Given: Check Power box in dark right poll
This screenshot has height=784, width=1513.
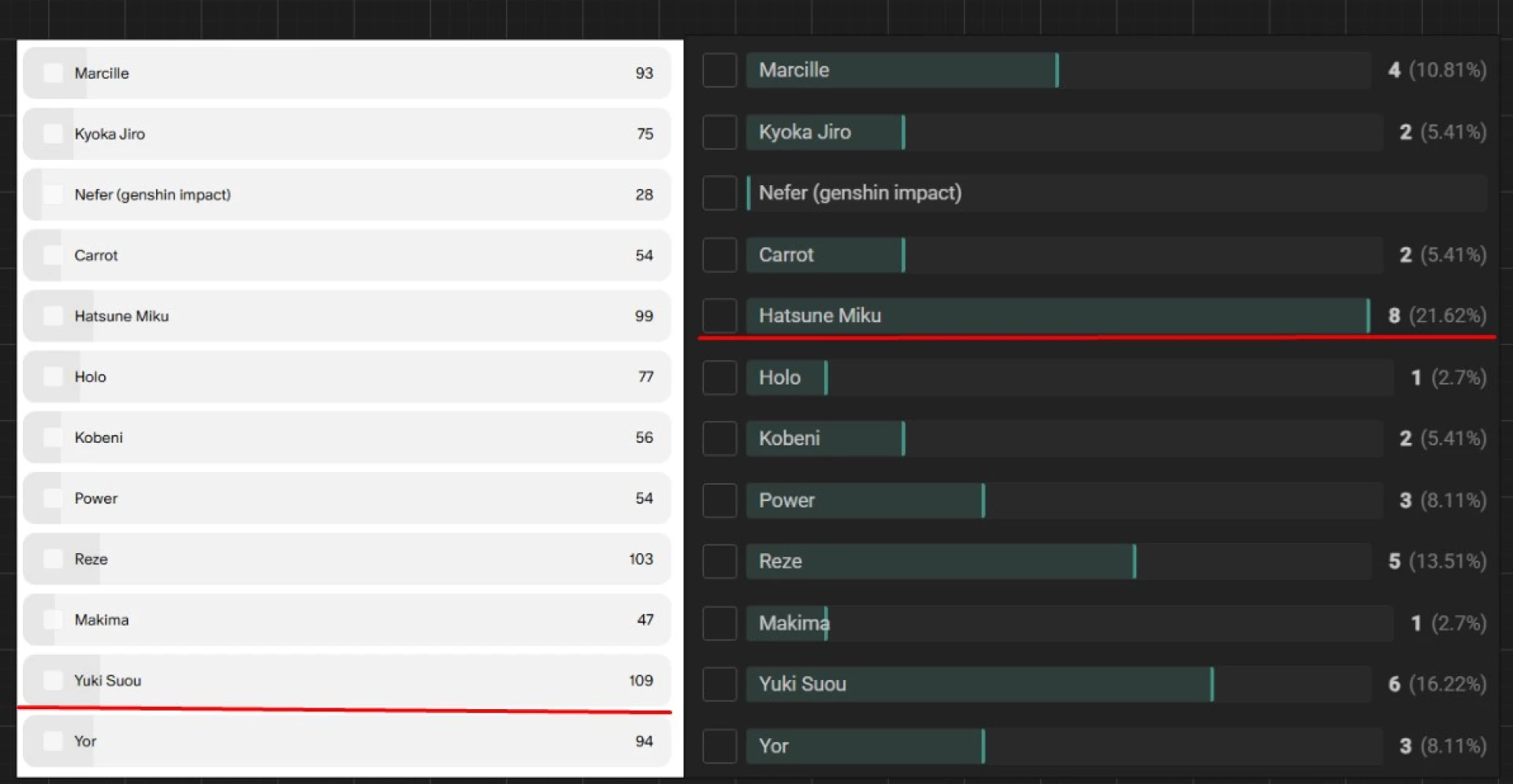Looking at the screenshot, I should 719,500.
